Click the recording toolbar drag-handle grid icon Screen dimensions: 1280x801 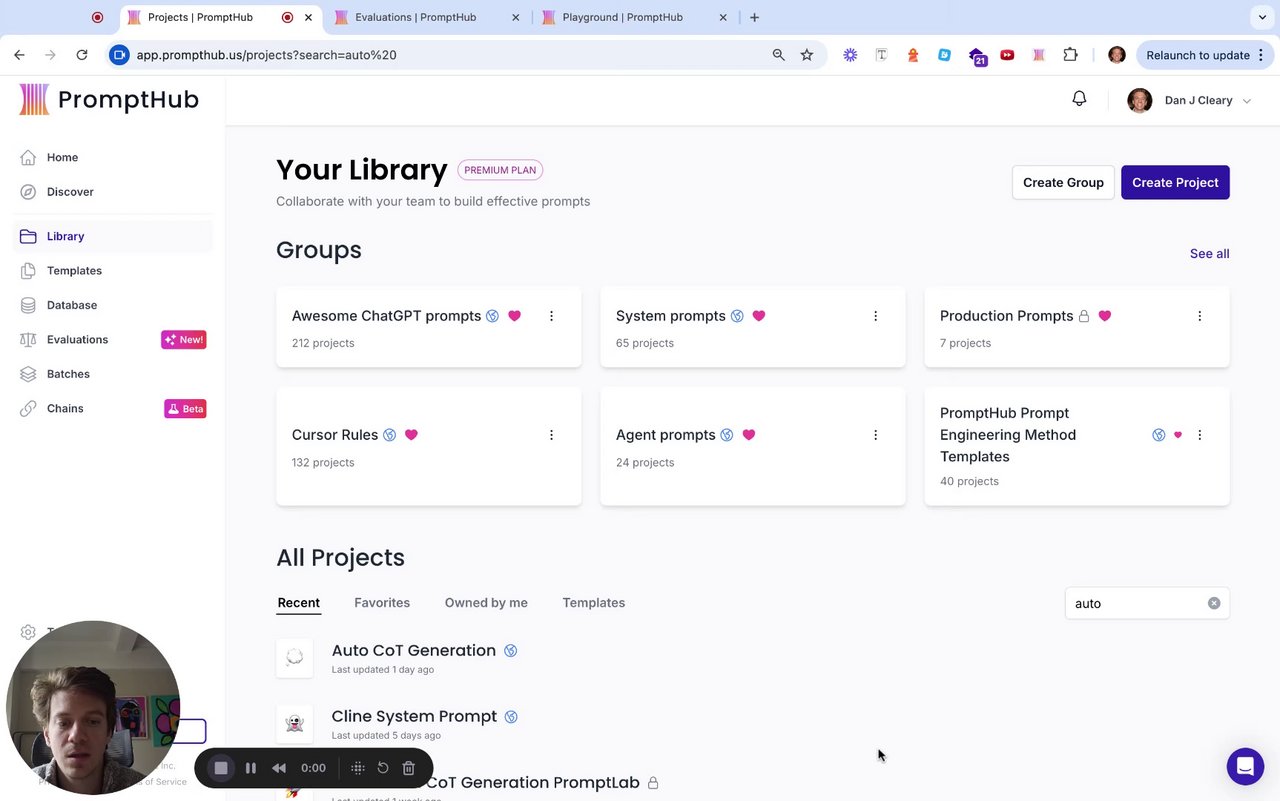coord(357,768)
